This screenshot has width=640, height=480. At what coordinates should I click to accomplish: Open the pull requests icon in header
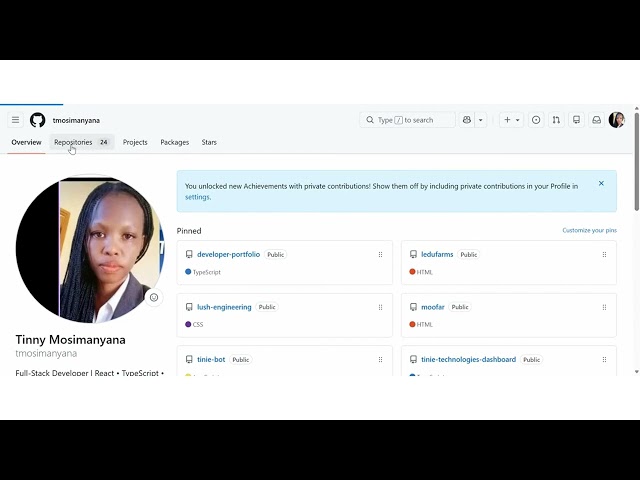[x=556, y=120]
